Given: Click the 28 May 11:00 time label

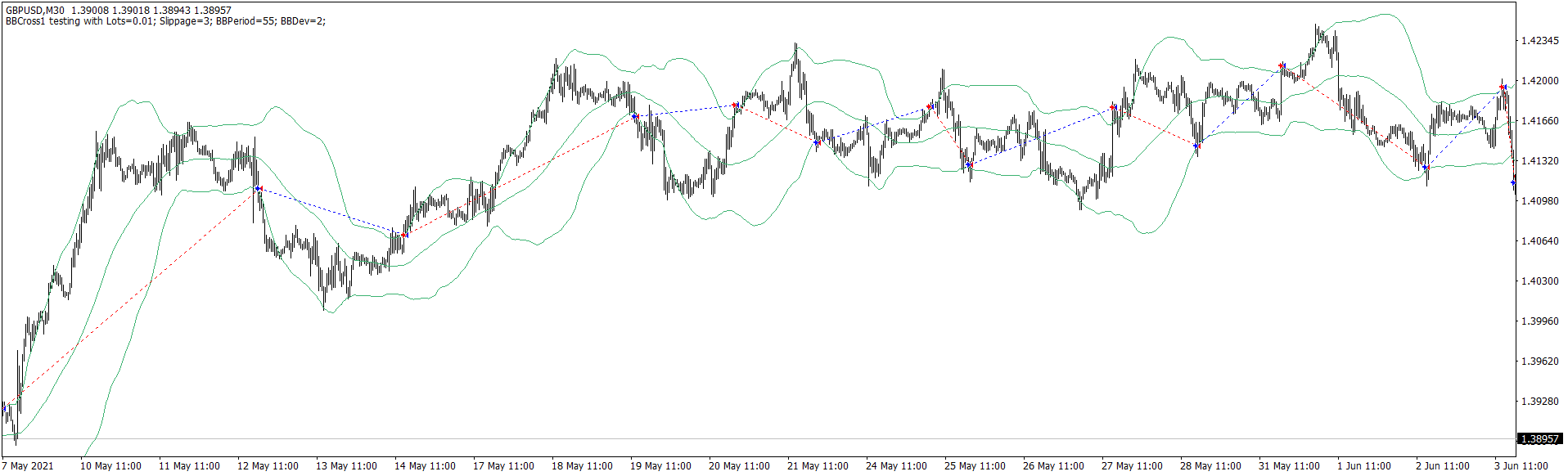Looking at the screenshot, I should point(1210,466).
